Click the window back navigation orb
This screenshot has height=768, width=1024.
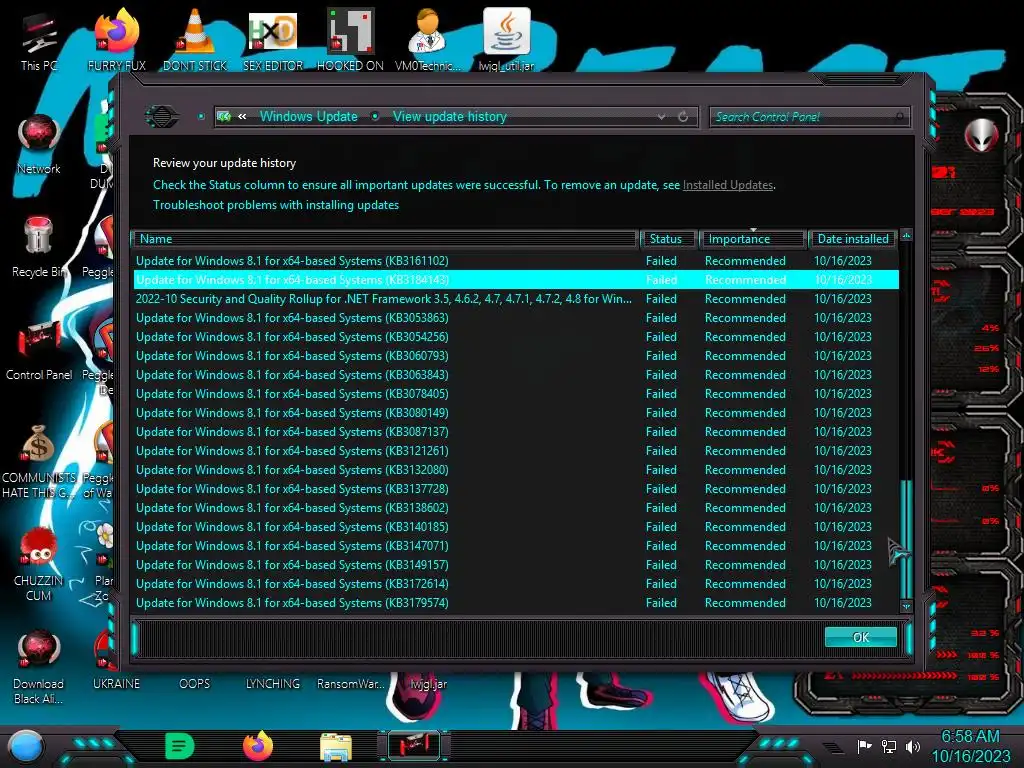(x=161, y=117)
